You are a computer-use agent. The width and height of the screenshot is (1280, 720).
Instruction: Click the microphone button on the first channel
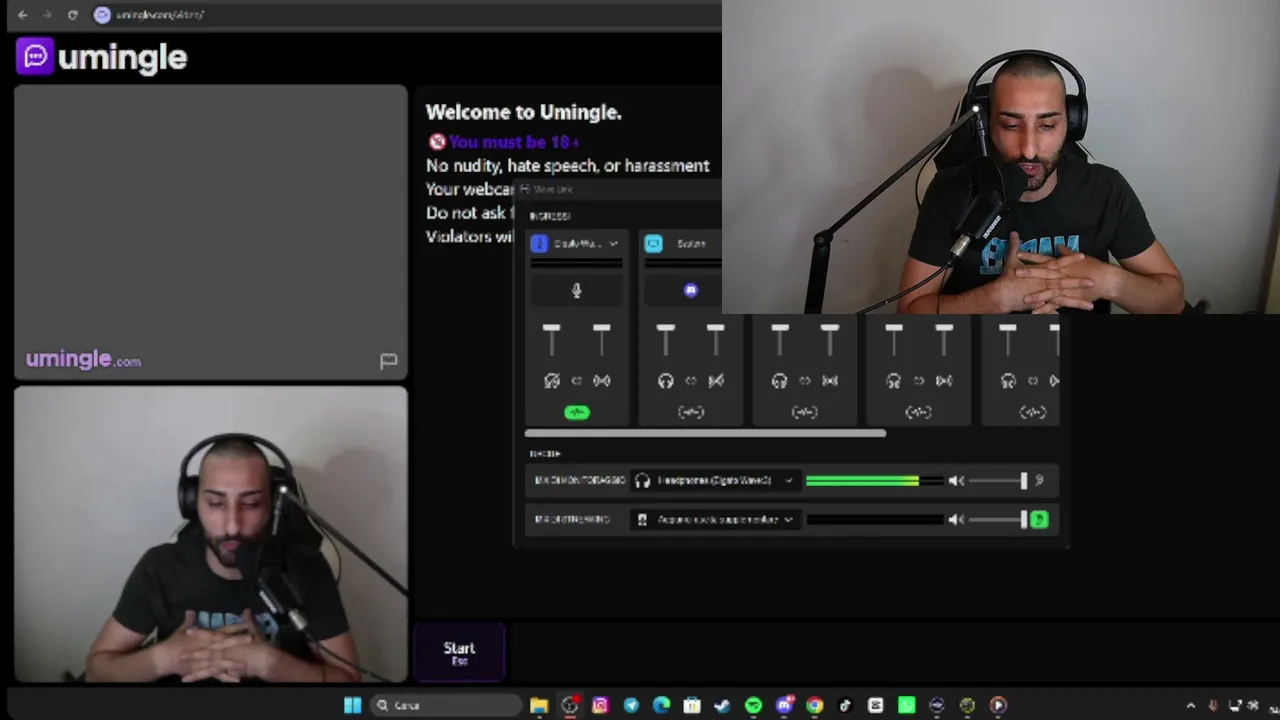[x=576, y=290]
